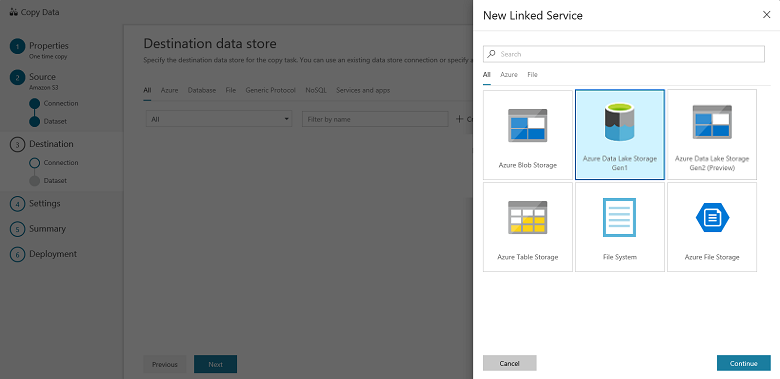Click the Source step label

pyautogui.click(x=42, y=77)
